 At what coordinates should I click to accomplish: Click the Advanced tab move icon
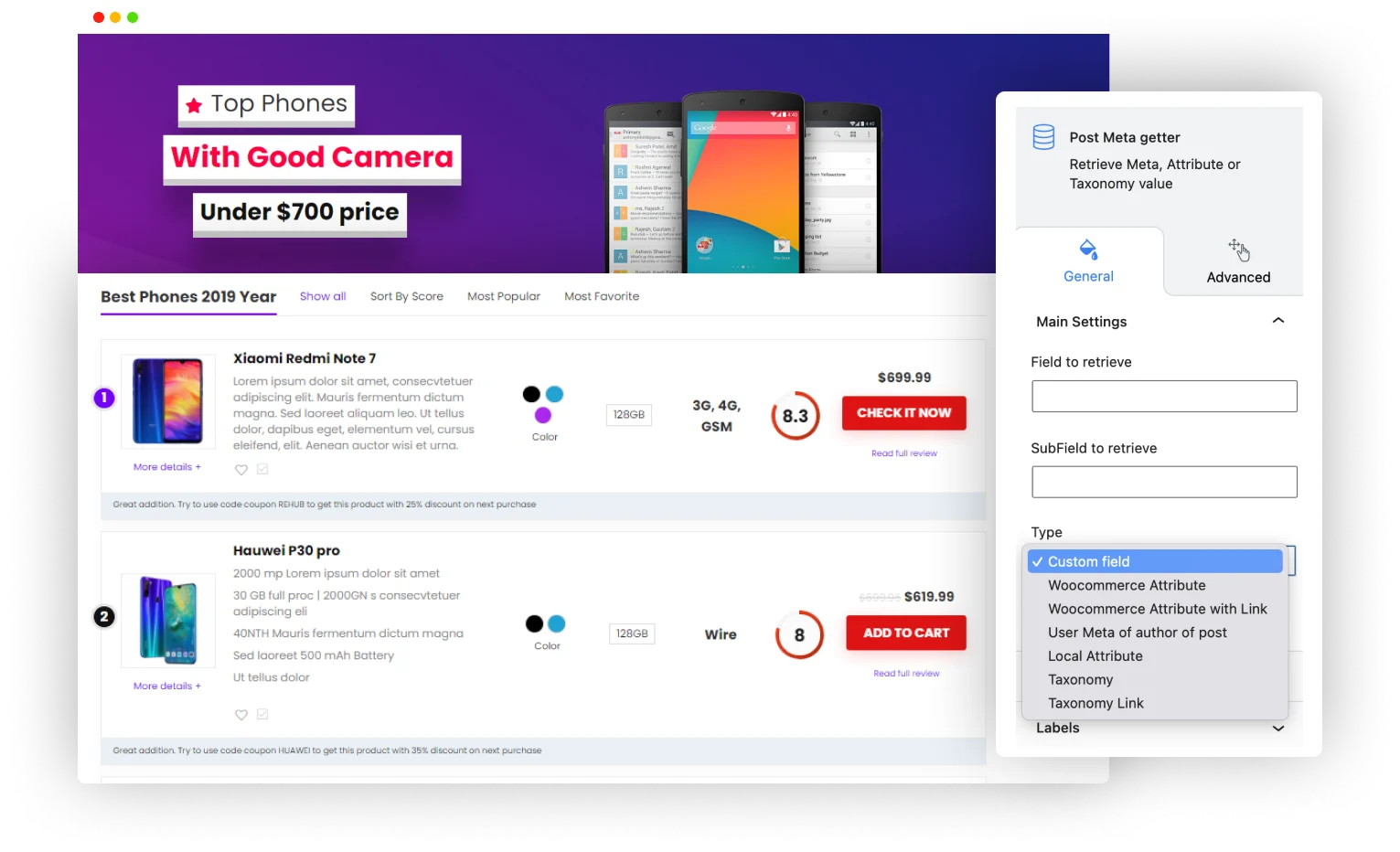(x=1237, y=249)
